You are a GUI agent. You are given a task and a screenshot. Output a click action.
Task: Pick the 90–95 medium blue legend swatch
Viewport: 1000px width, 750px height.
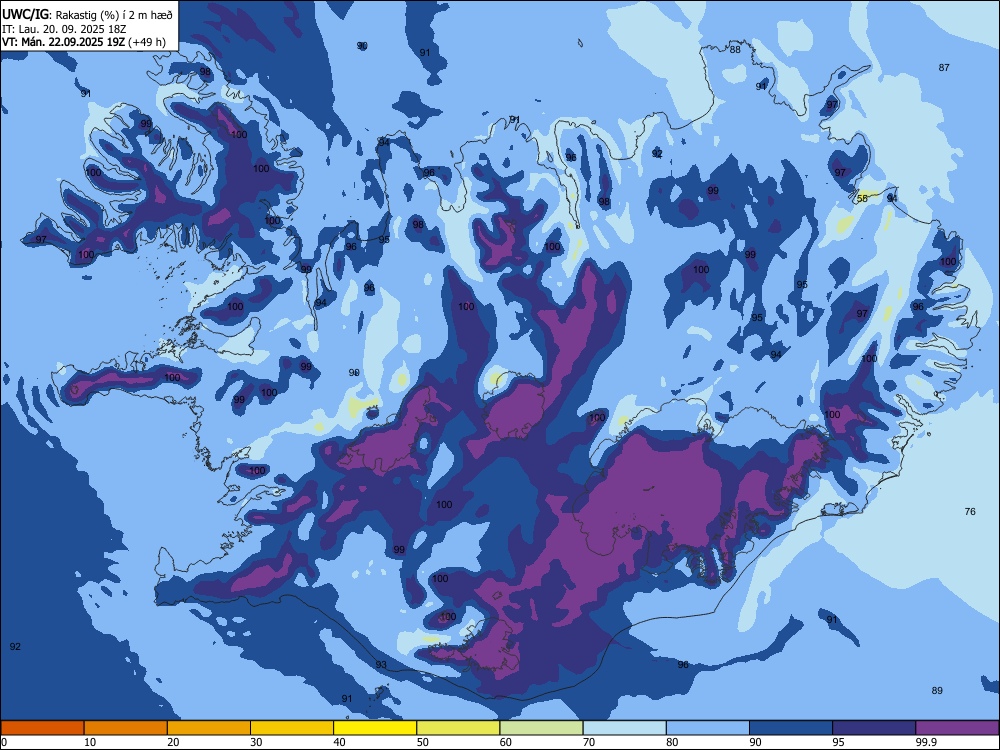[791, 728]
